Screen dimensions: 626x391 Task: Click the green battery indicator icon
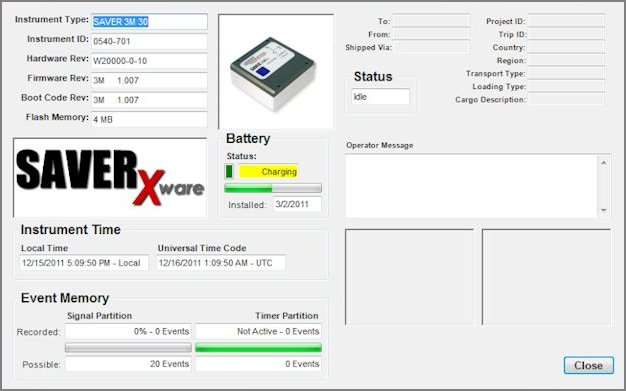tap(229, 171)
